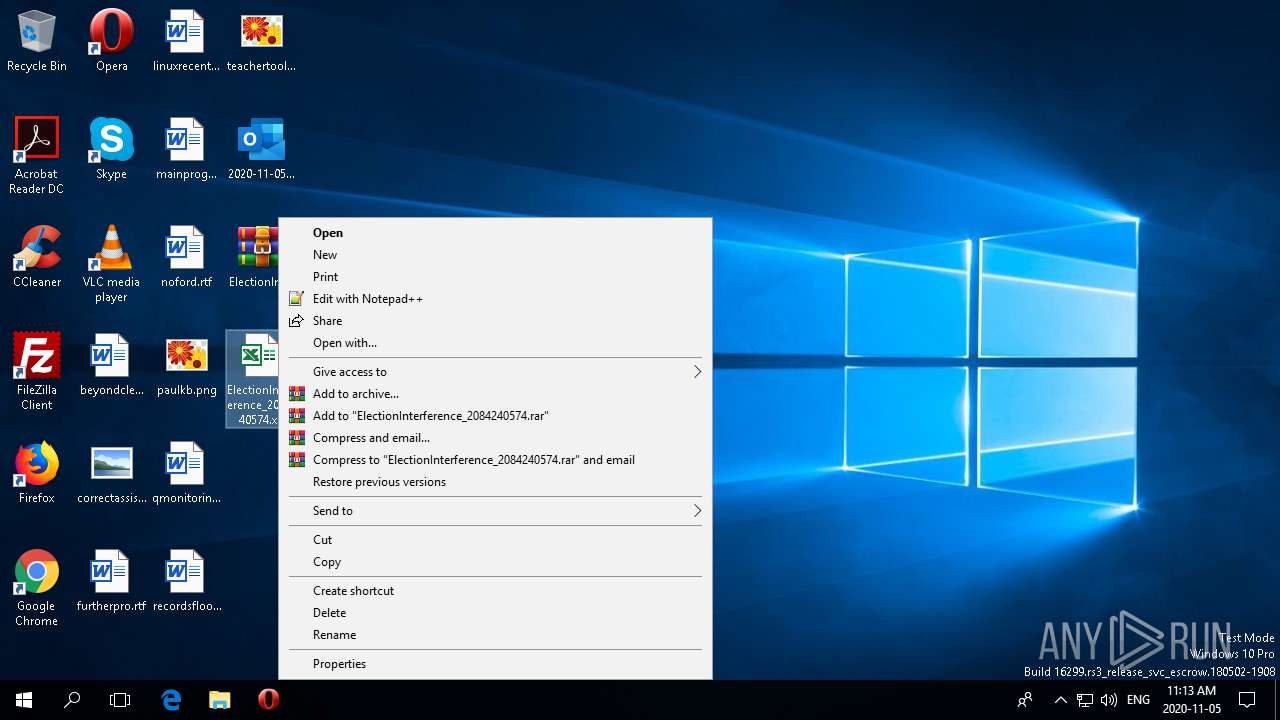Select the Google Chrome desktop shortcut
The width and height of the screenshot is (1280, 720).
click(x=37, y=588)
